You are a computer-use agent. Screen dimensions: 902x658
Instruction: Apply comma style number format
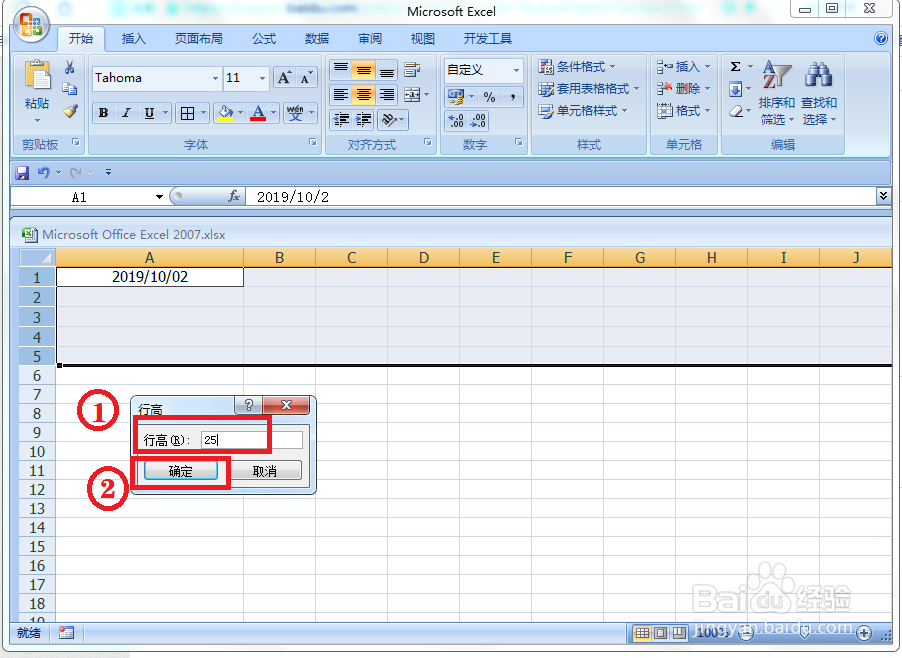tap(512, 97)
